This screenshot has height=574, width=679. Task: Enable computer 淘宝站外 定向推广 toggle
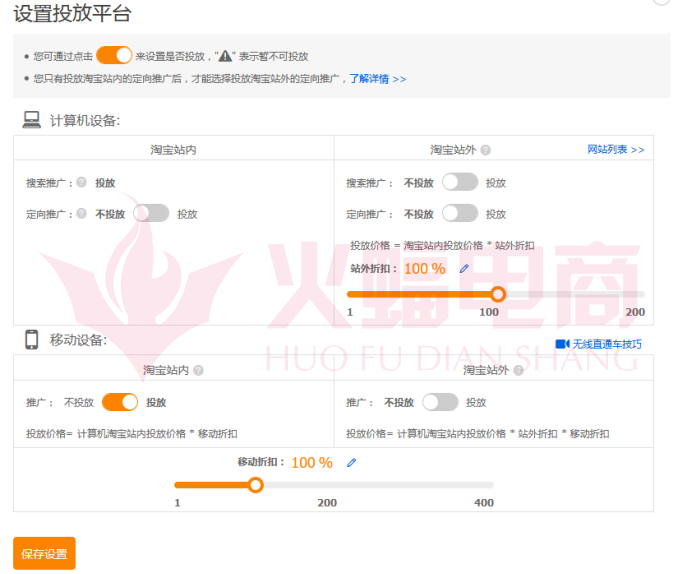pos(460,213)
